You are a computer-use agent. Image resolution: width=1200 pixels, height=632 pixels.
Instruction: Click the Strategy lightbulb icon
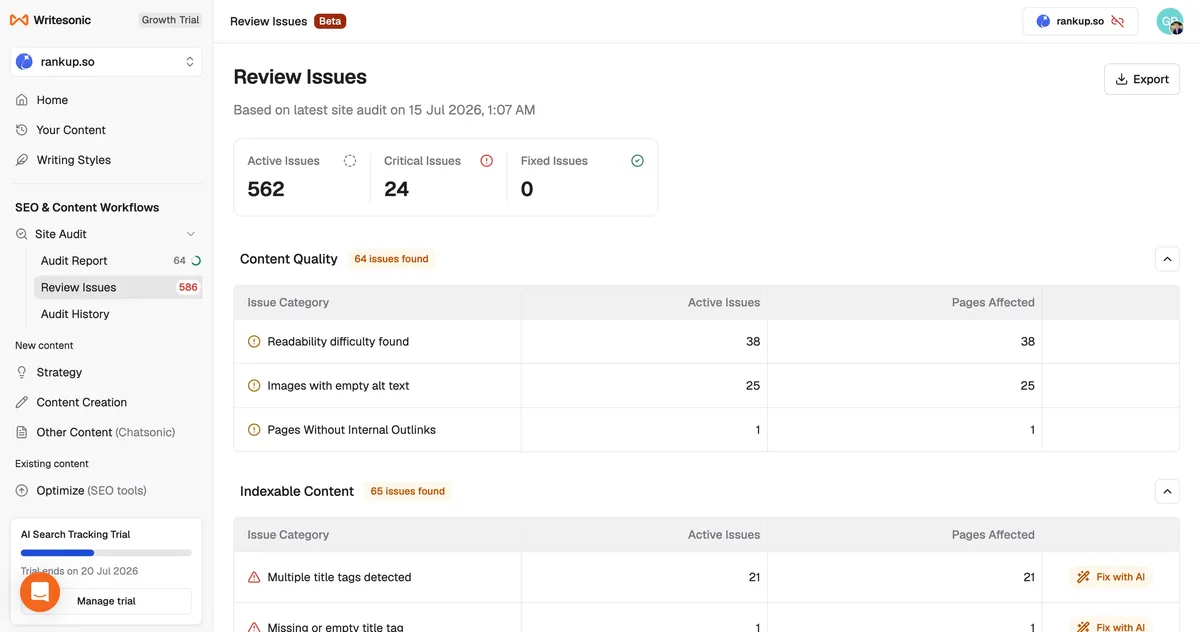tap(22, 372)
